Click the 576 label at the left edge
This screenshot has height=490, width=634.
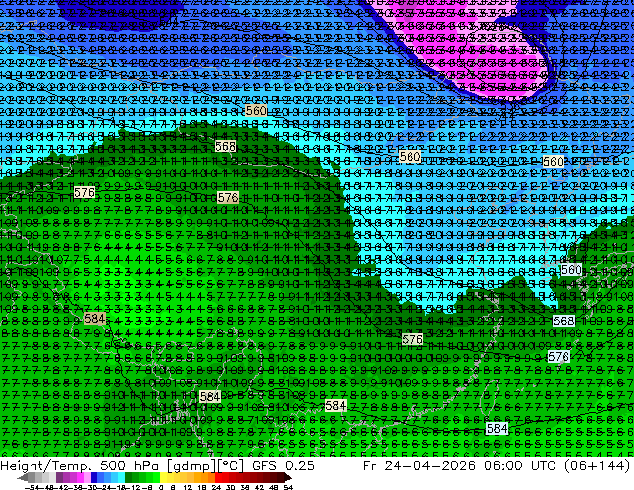85,192
